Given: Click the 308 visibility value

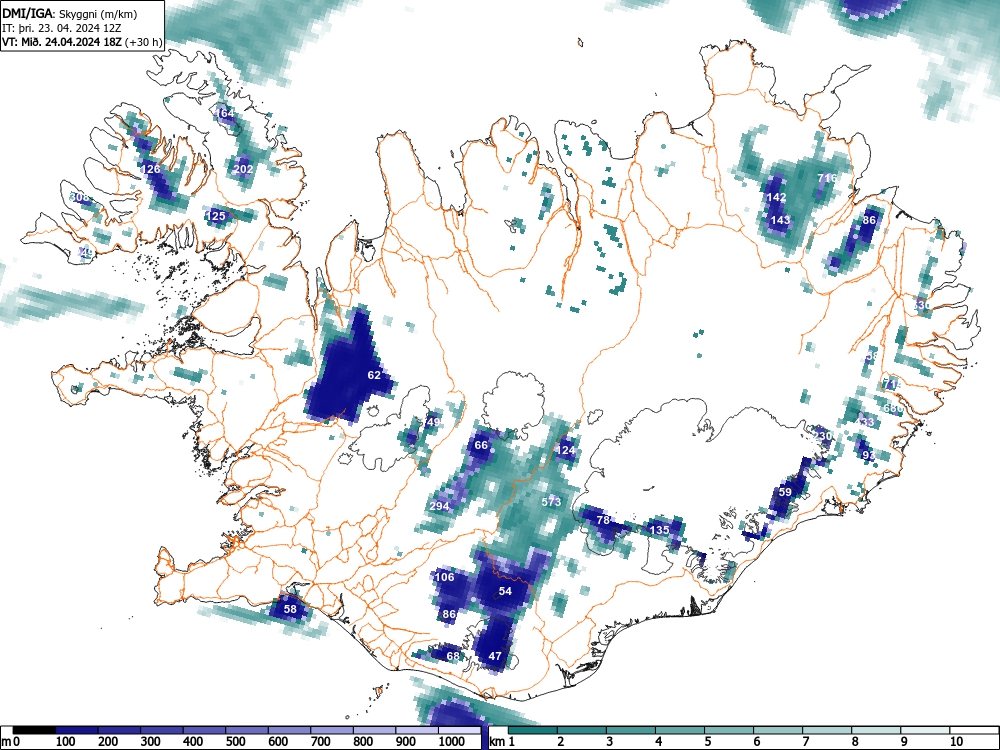Looking at the screenshot, I should 79,197.
